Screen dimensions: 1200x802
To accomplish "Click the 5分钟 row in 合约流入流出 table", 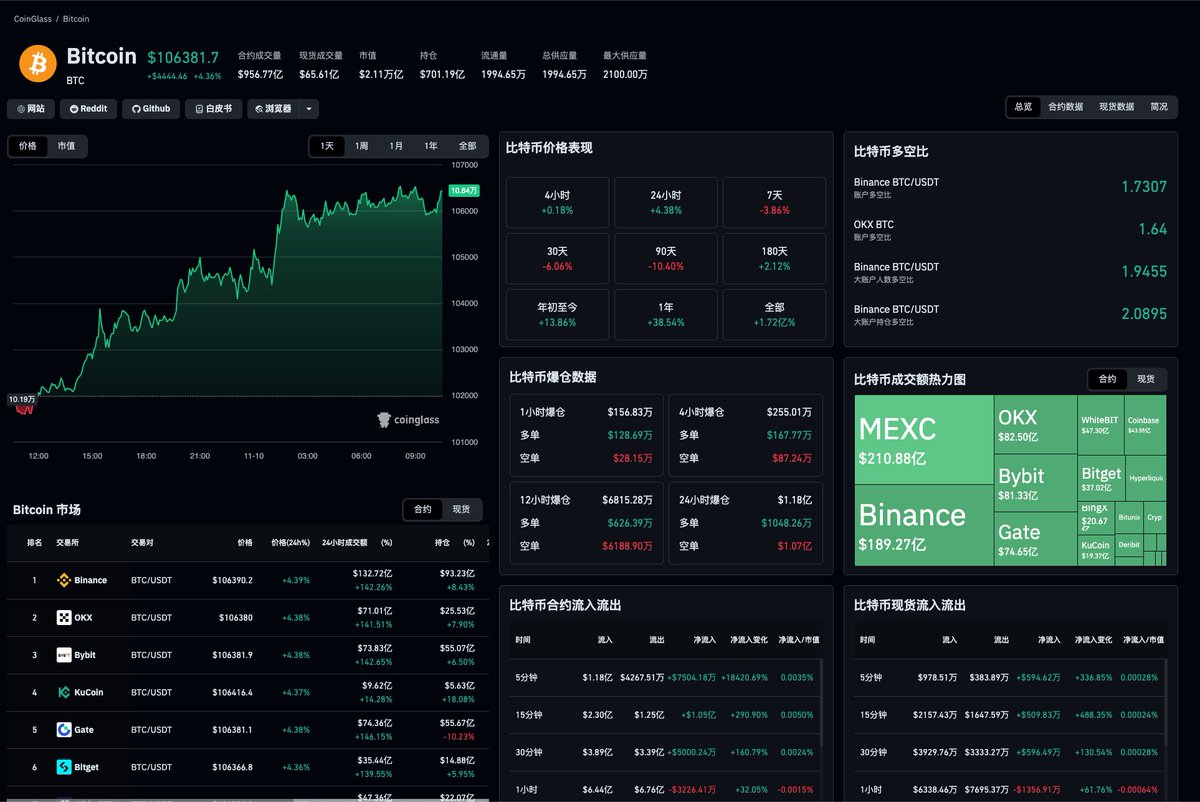I will click(665, 677).
